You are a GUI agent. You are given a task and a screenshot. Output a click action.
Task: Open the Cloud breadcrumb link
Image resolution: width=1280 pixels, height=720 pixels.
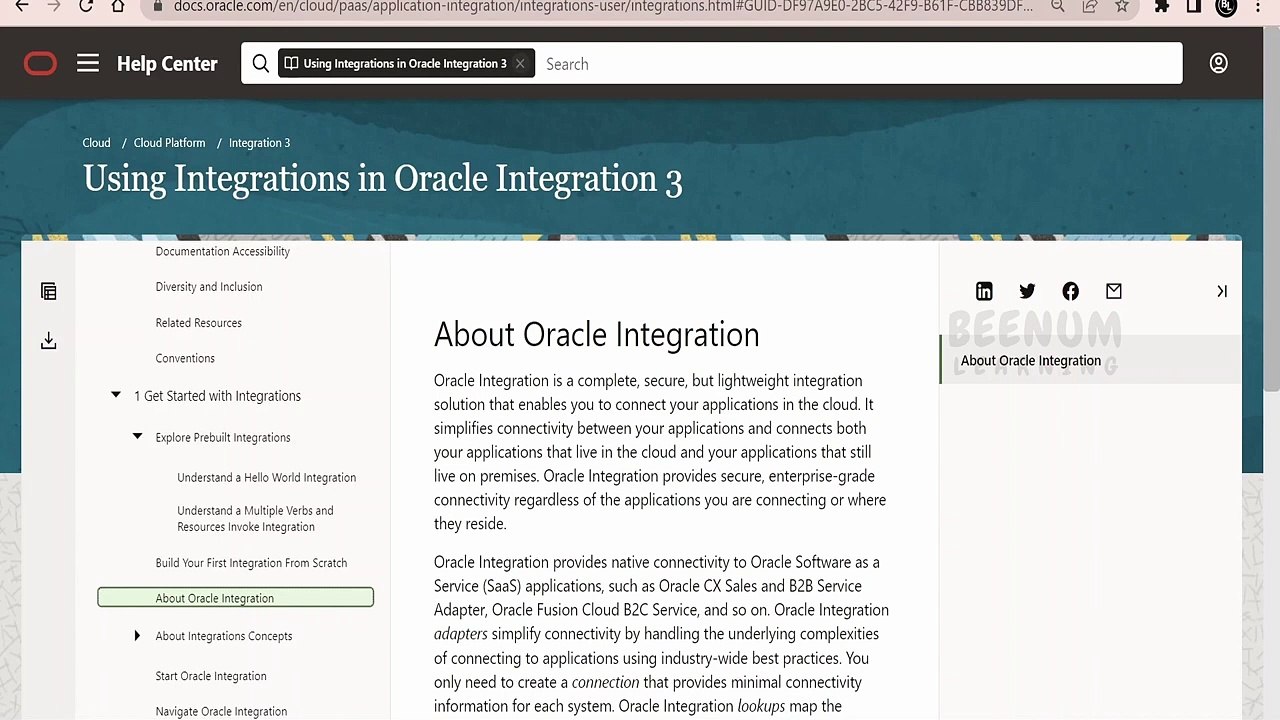point(96,143)
